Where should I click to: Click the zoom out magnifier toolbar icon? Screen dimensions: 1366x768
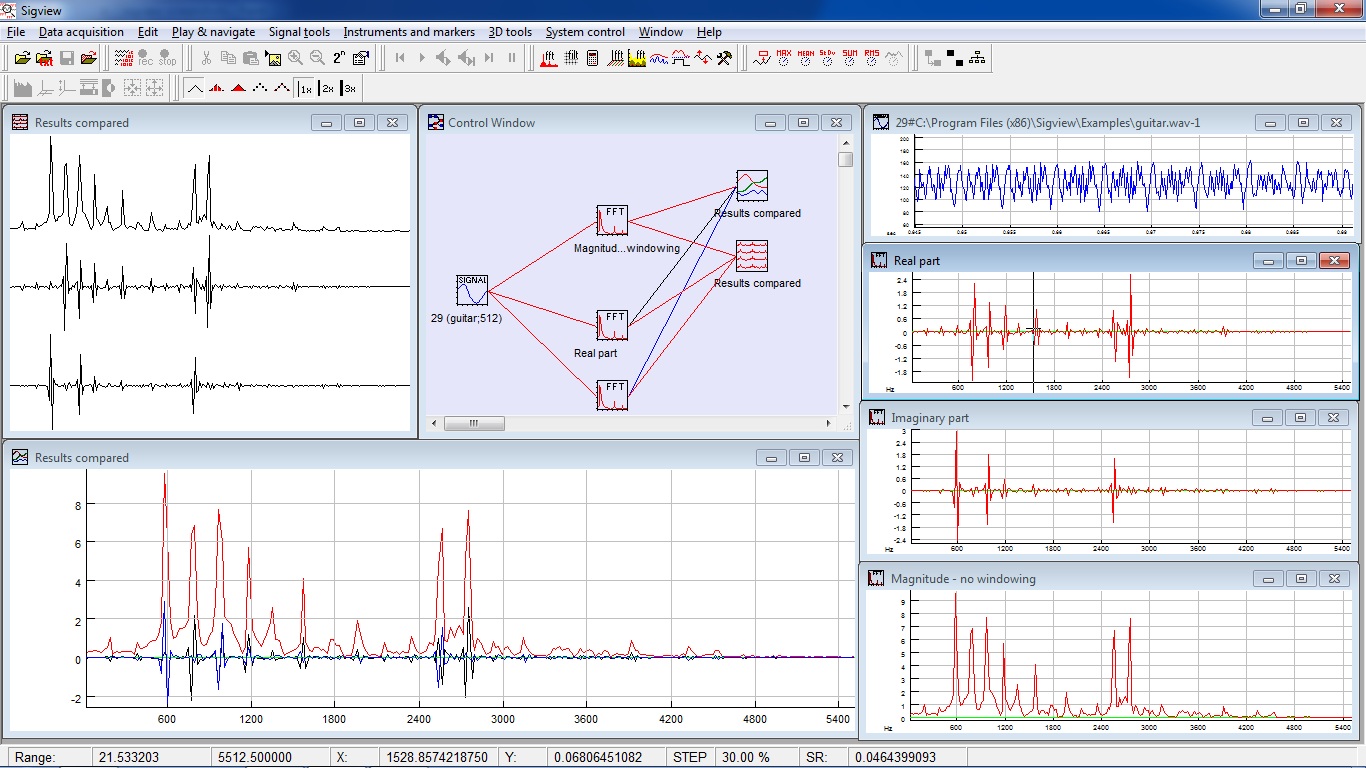[317, 58]
